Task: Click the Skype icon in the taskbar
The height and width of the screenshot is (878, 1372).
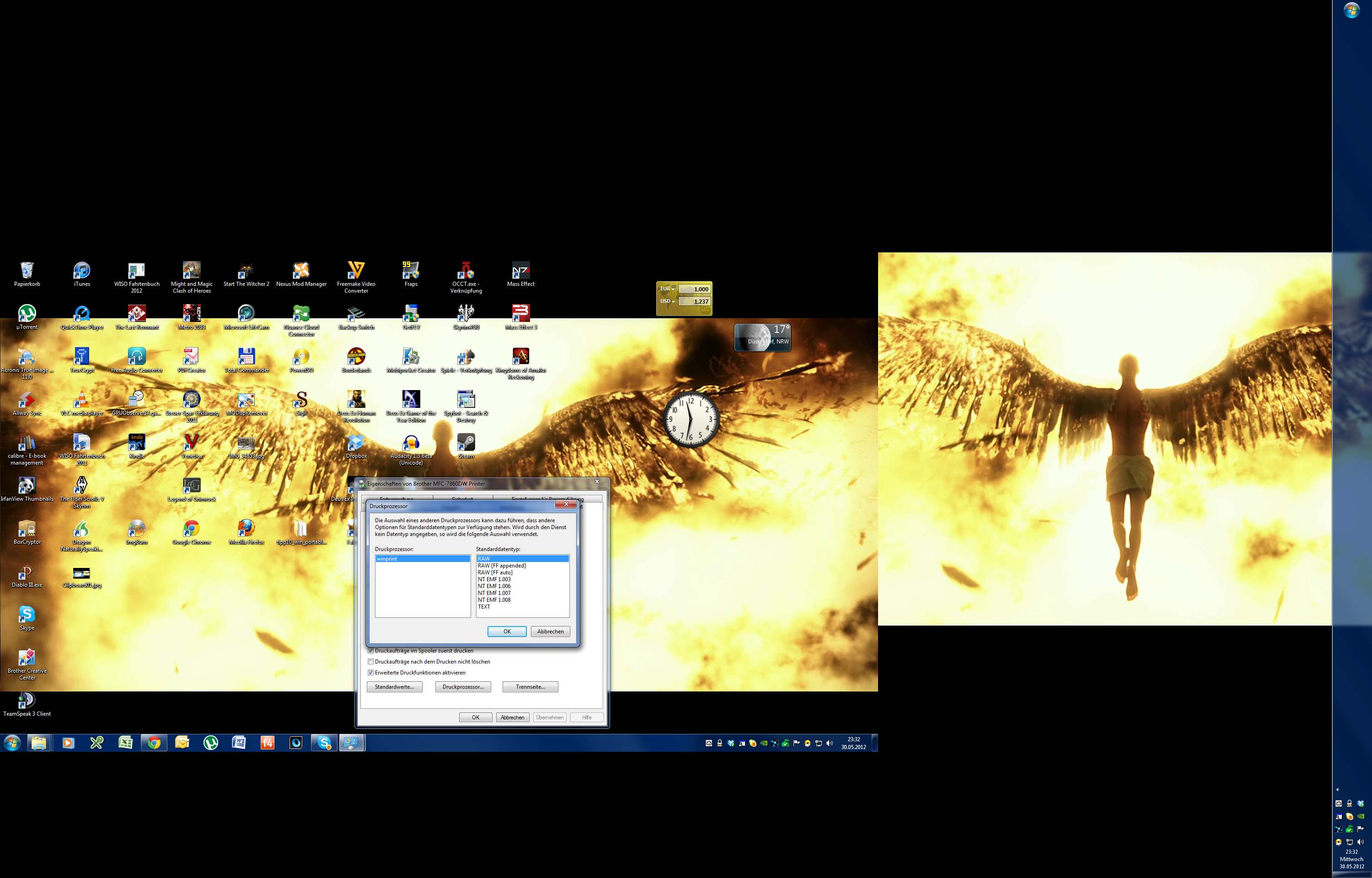Action: pos(324,743)
